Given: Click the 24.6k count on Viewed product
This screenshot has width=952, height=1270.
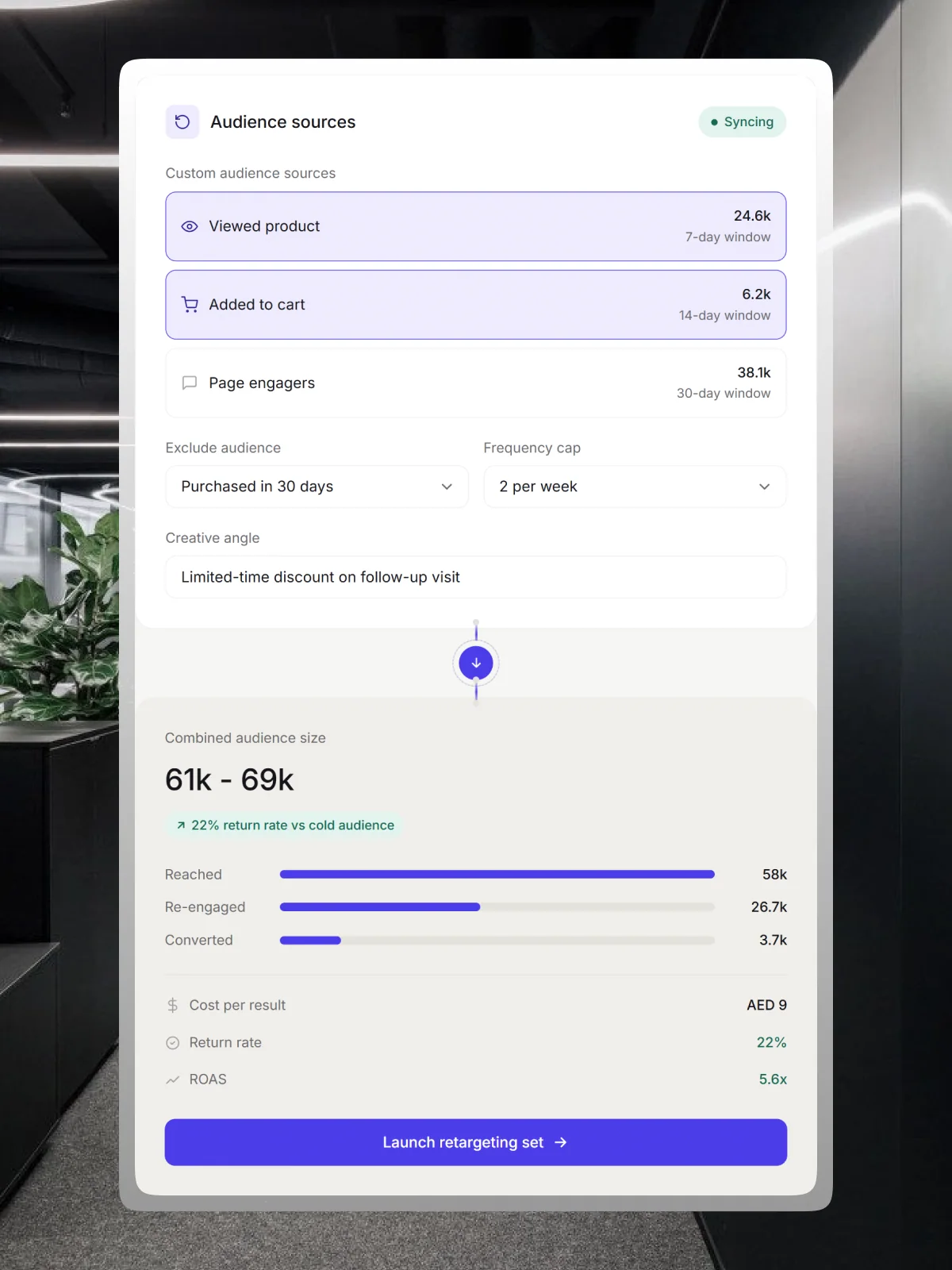Looking at the screenshot, I should tap(752, 216).
